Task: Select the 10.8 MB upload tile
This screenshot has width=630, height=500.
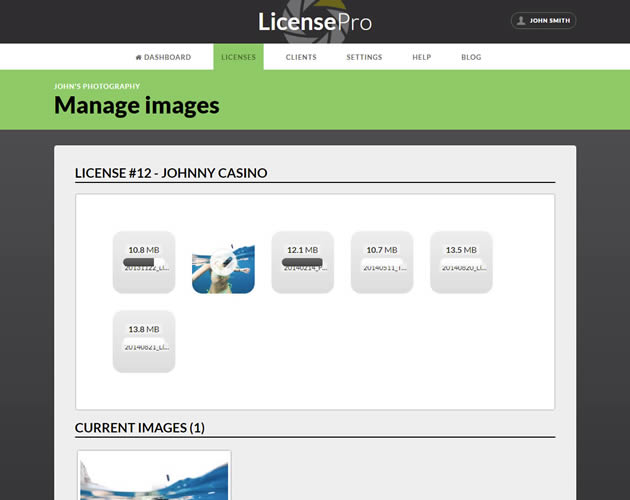Action: [x=144, y=262]
